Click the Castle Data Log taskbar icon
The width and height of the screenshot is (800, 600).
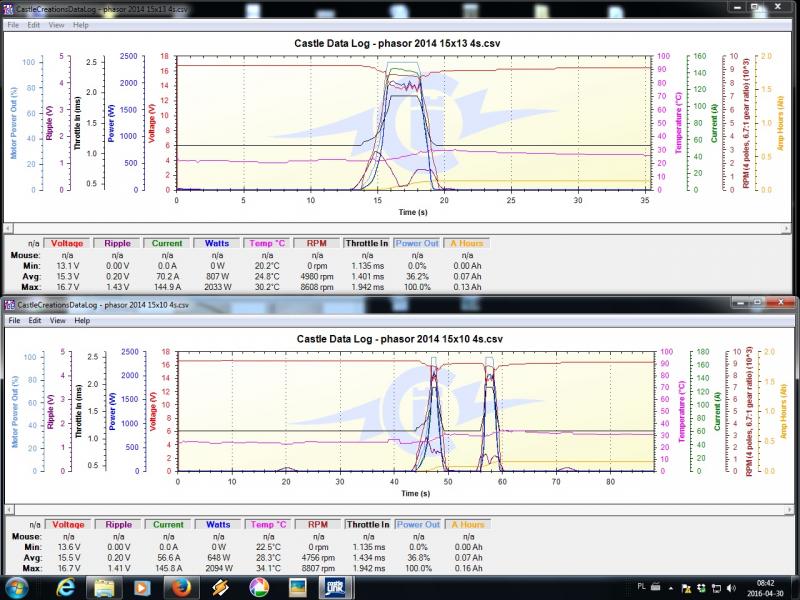(338, 585)
